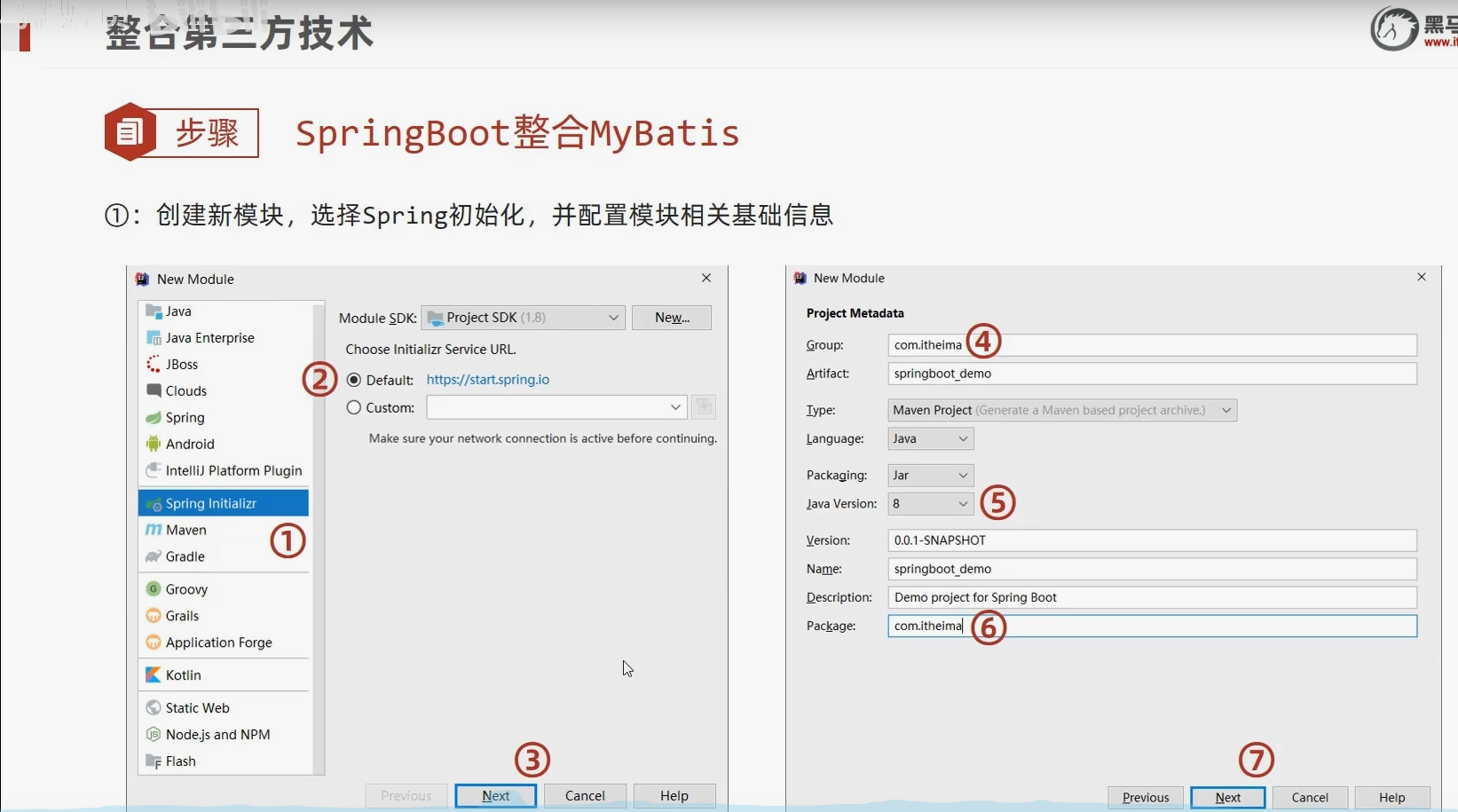This screenshot has height=812, width=1458.
Task: Select the Node.js and NPM icon
Action: click(154, 735)
